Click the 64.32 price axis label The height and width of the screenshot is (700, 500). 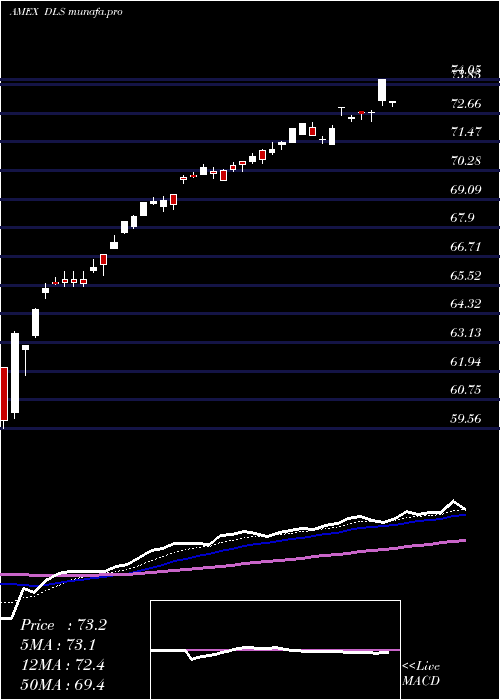[x=466, y=304]
